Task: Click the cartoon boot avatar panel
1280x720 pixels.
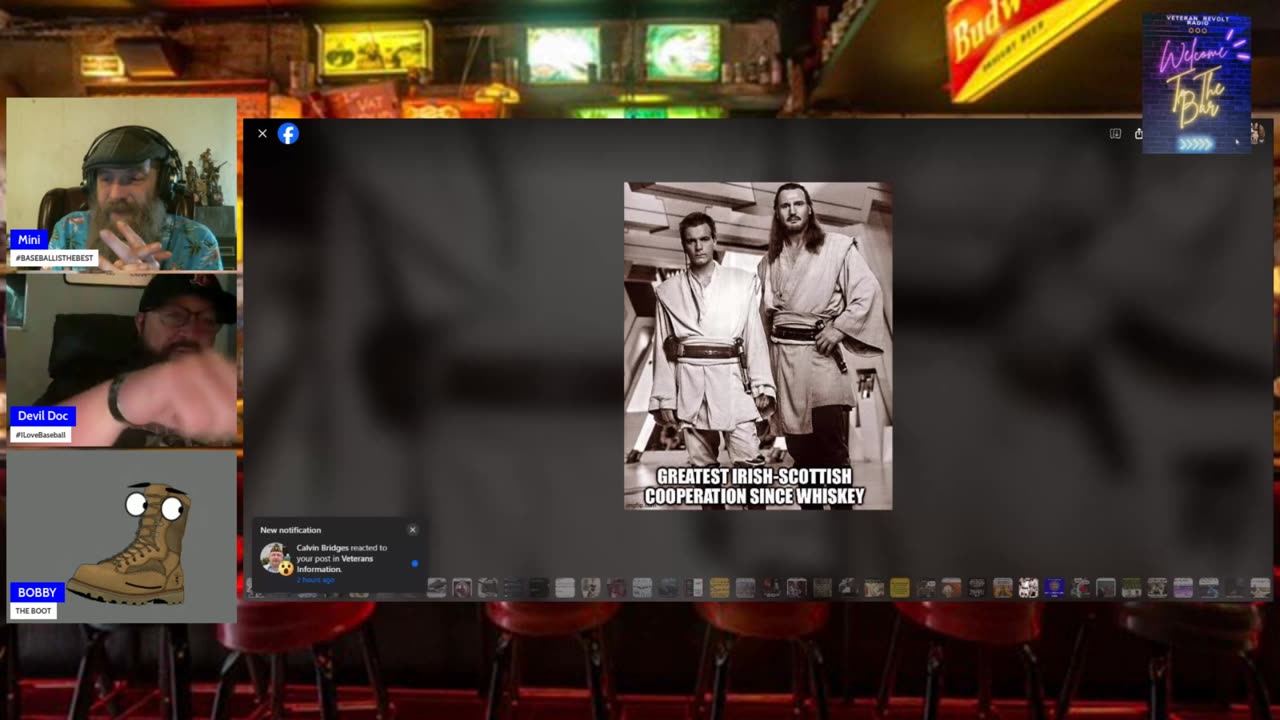Action: 122,537
